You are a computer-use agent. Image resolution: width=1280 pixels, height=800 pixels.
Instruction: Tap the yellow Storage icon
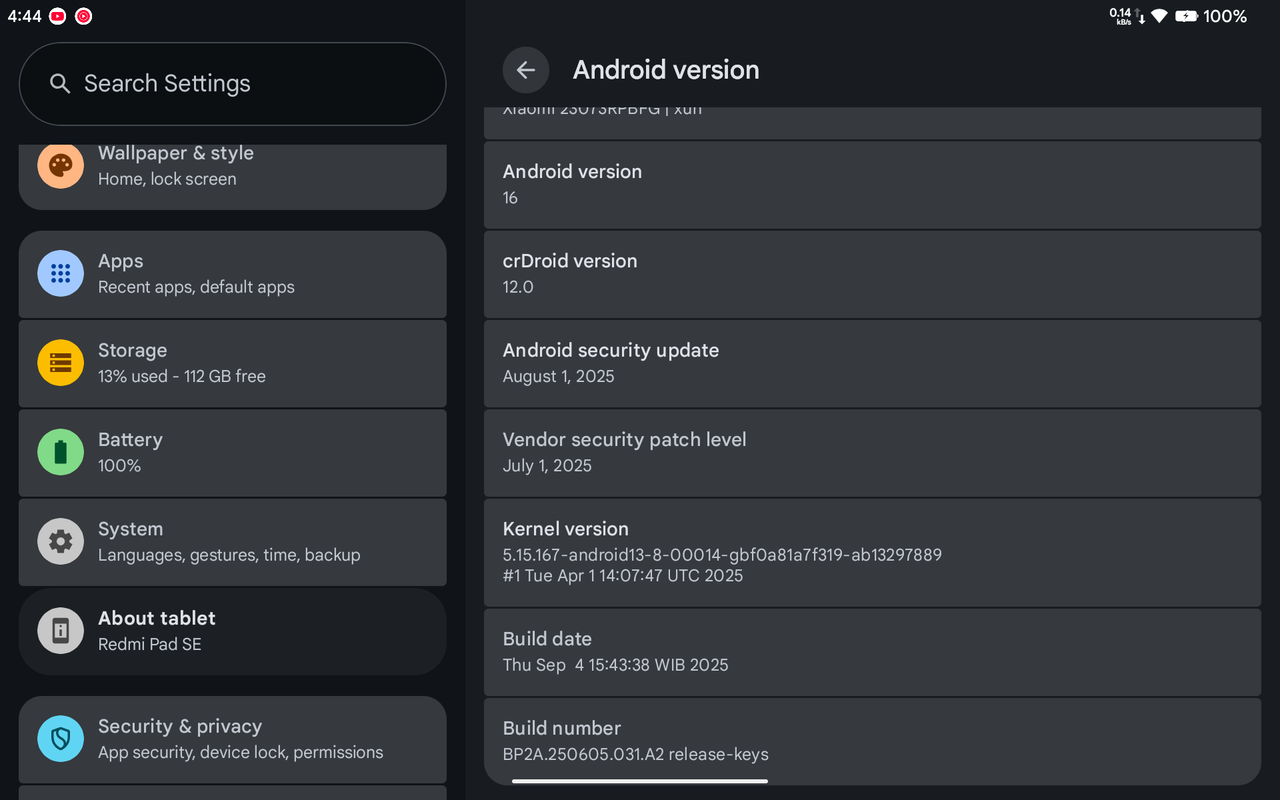60,363
